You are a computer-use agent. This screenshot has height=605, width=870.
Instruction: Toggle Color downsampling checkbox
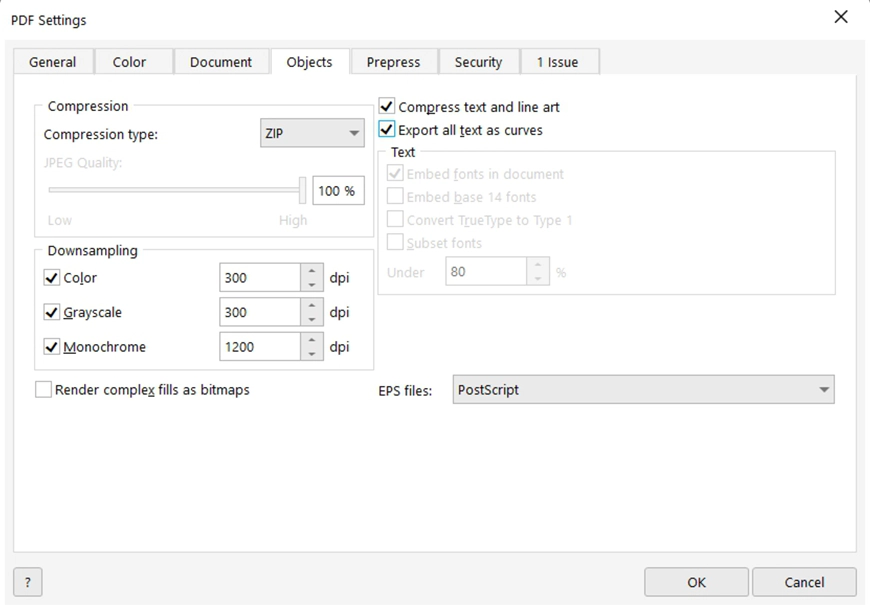pos(52,278)
